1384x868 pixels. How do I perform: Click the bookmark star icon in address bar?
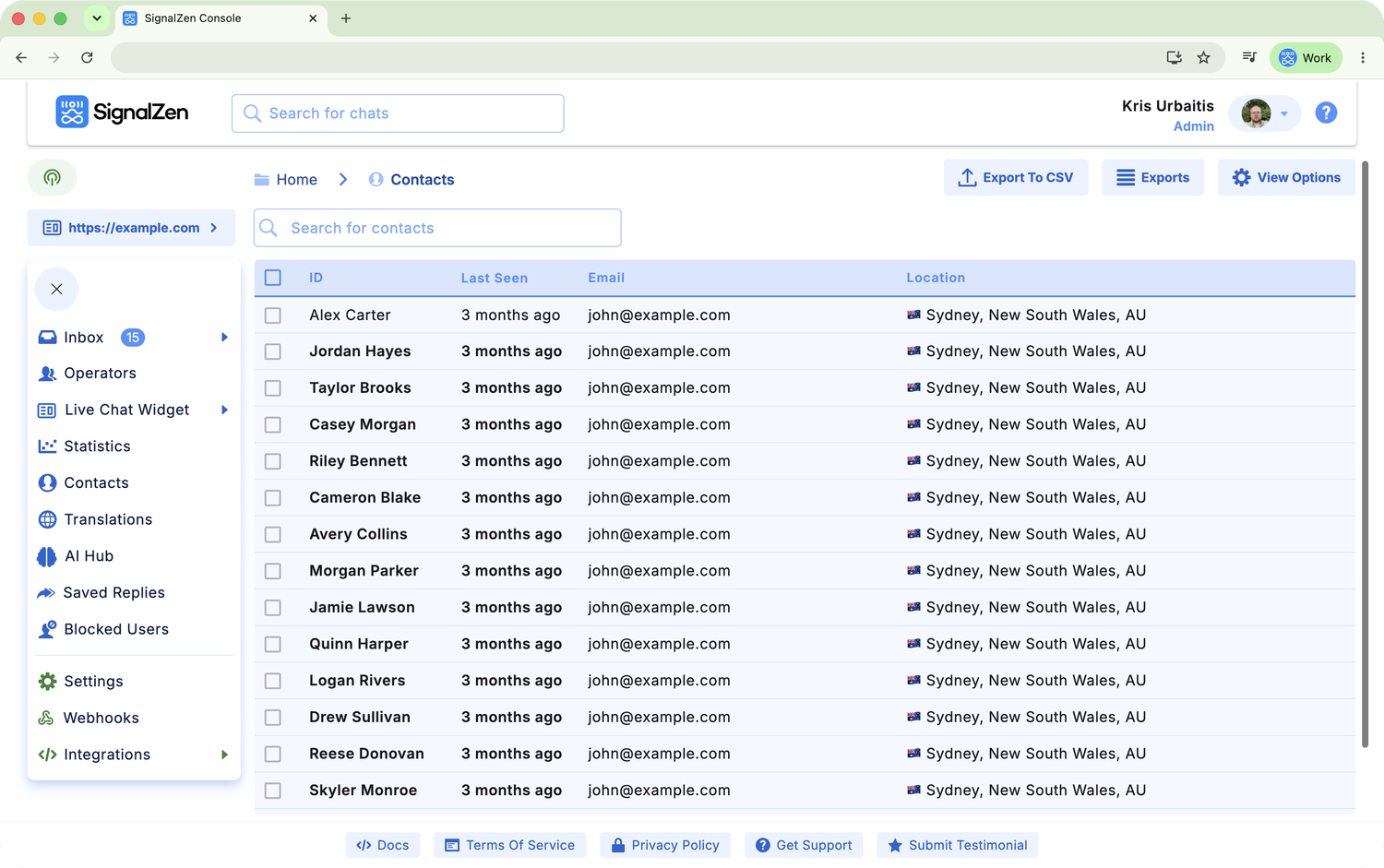[1203, 57]
